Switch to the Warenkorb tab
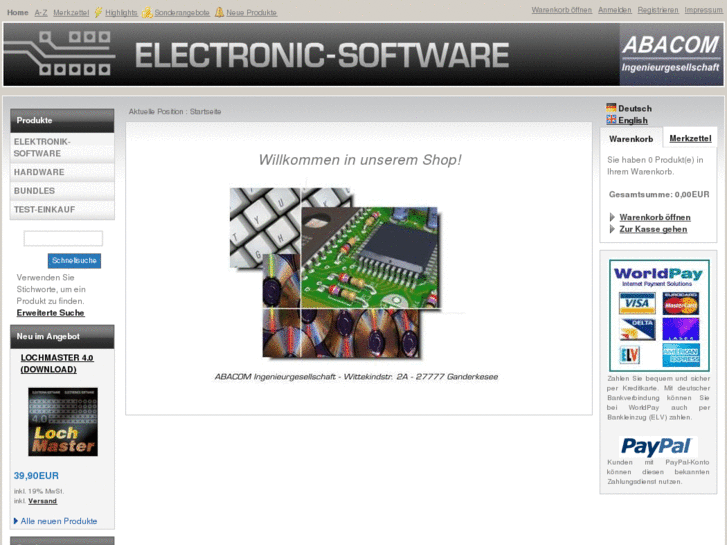 coord(631,139)
